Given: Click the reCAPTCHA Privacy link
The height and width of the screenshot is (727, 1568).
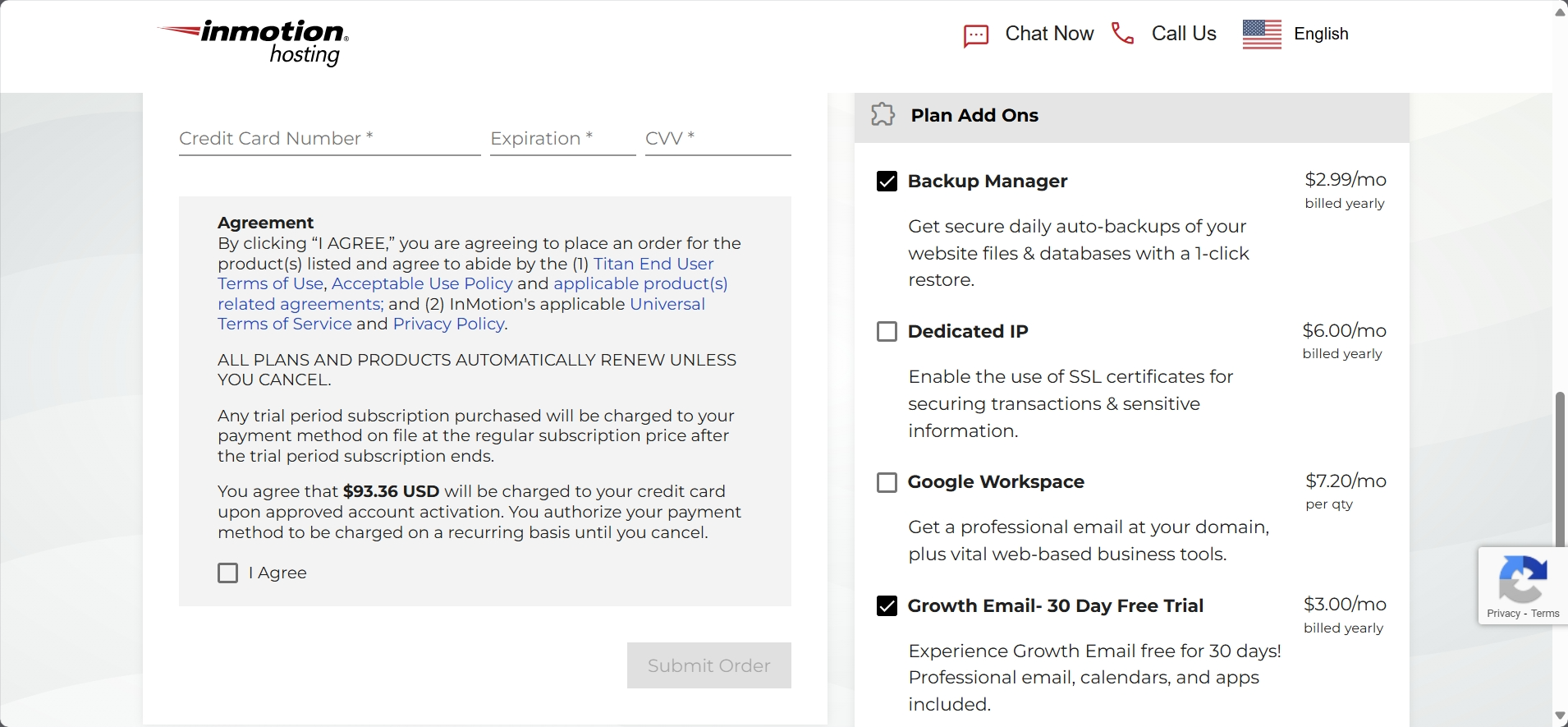Looking at the screenshot, I should (x=1503, y=614).
